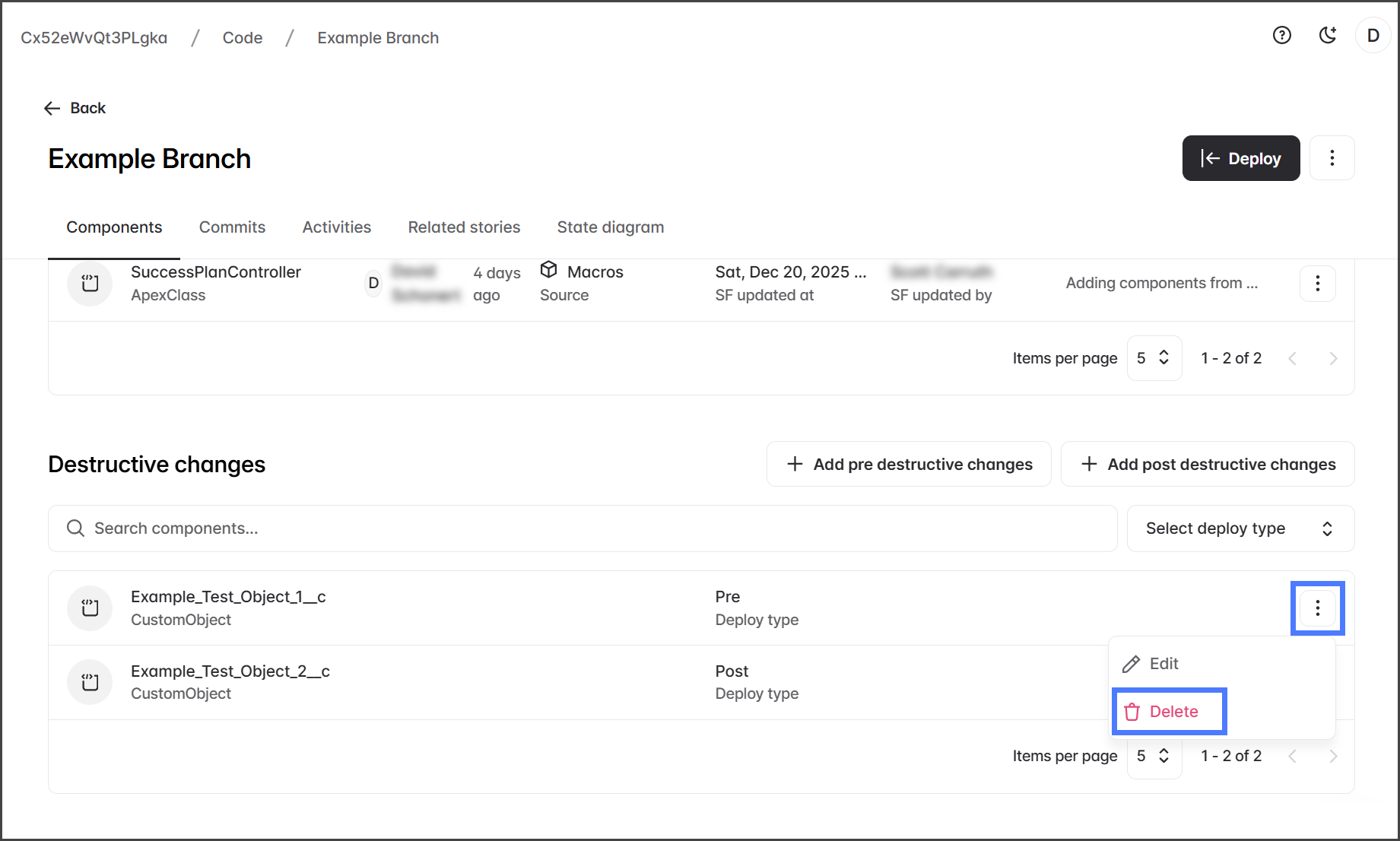Click the Search components field
Viewport: 1400px width, 841px height.
[582, 528]
